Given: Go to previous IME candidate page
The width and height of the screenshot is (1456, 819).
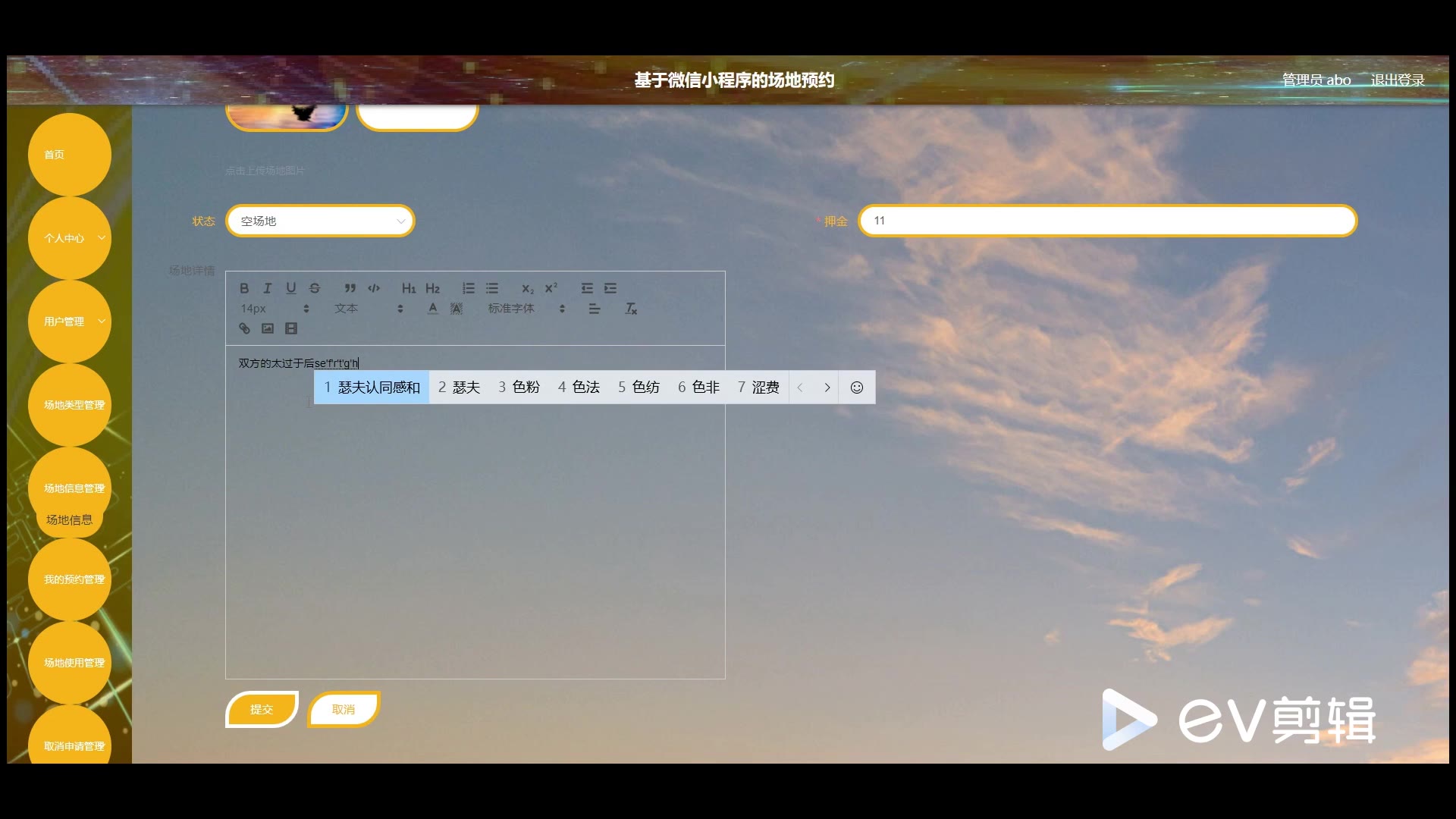Looking at the screenshot, I should click(x=800, y=388).
